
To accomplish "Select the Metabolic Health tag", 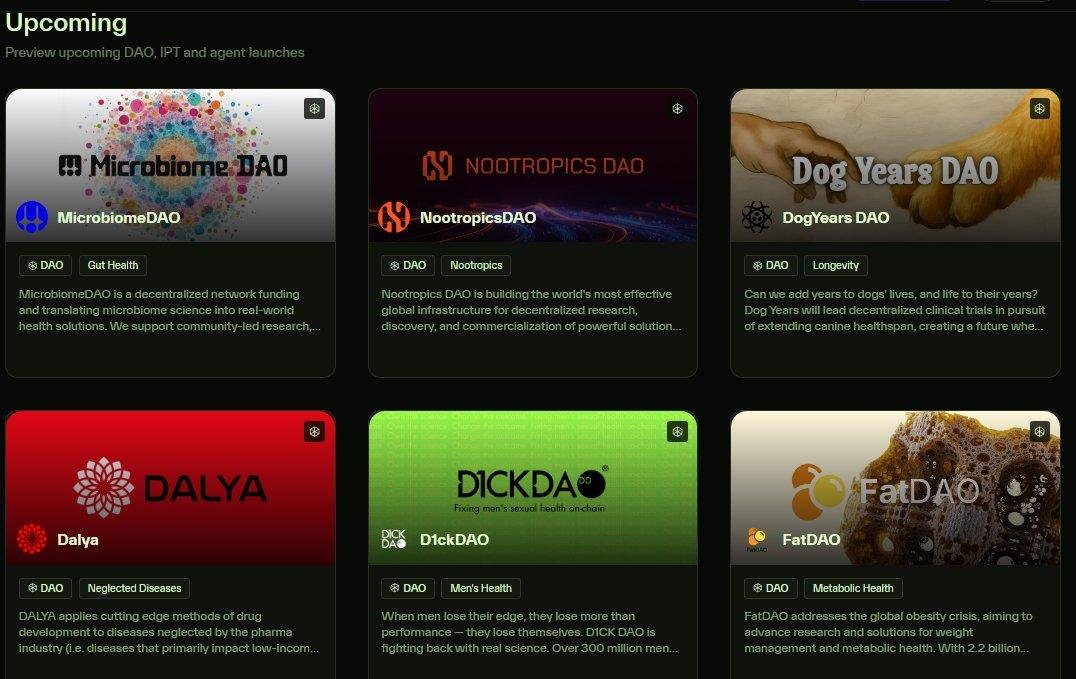I will (853, 588).
